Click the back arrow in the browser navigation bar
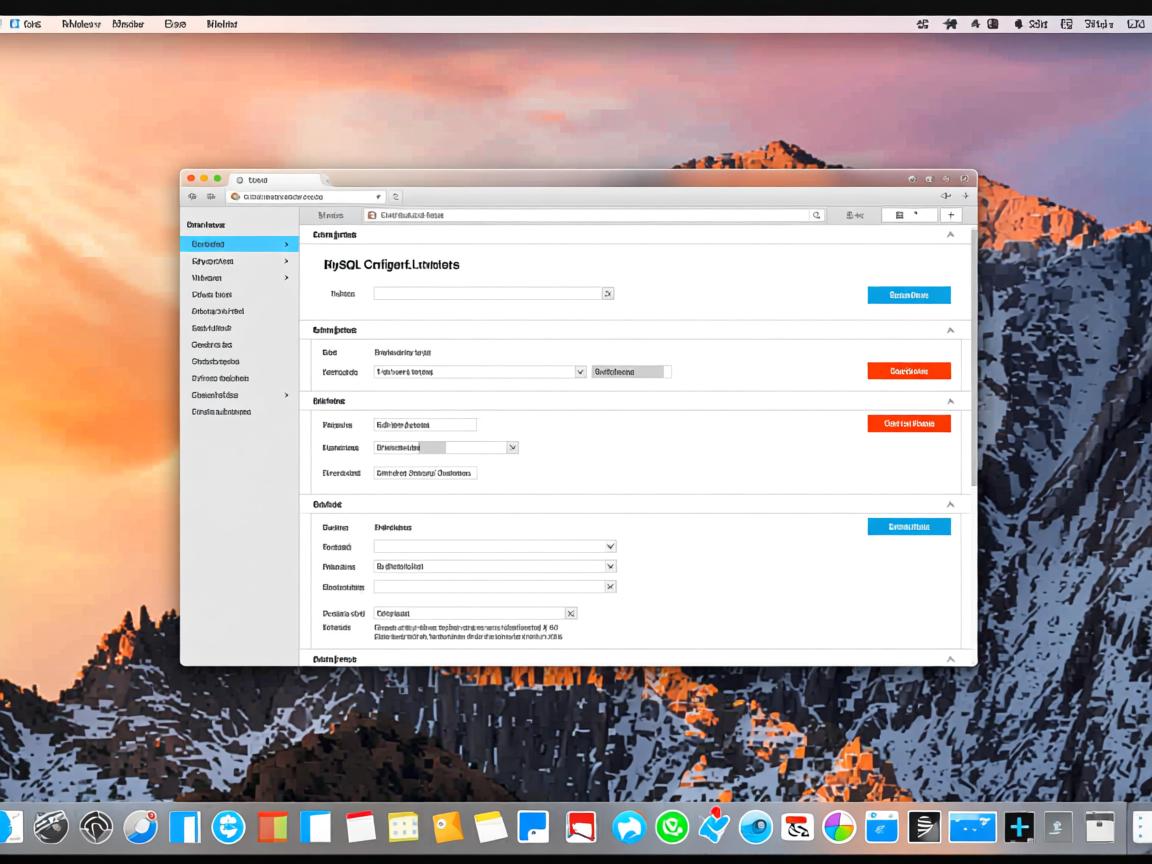This screenshot has width=1152, height=864. coord(192,197)
